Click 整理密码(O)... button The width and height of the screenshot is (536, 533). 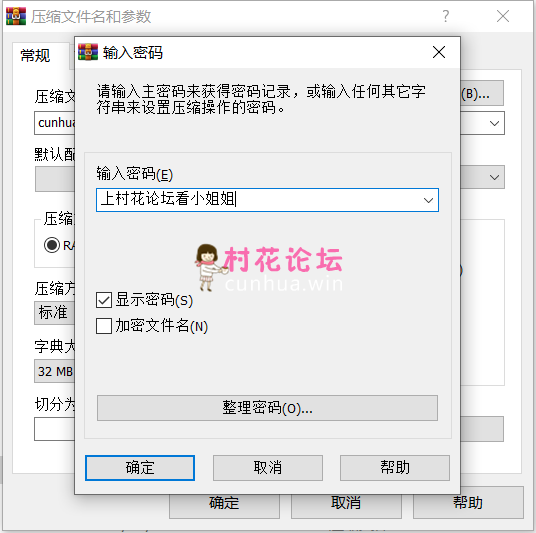267,408
